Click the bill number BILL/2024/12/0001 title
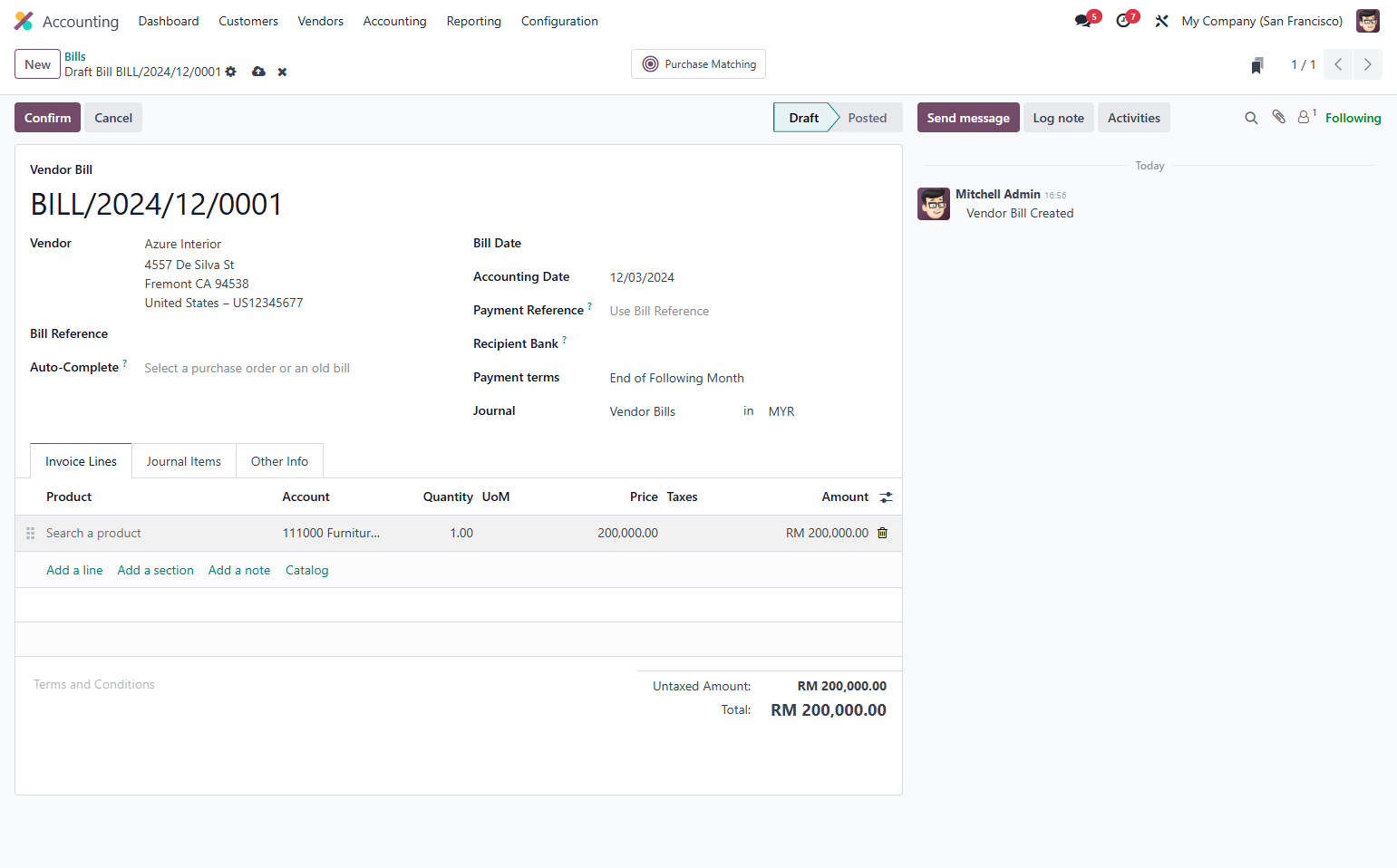Image resolution: width=1397 pixels, height=868 pixels. (157, 205)
